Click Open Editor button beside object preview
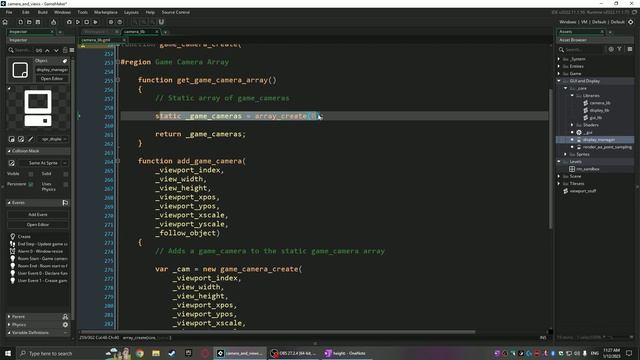This screenshot has width=640, height=360. click(52, 79)
